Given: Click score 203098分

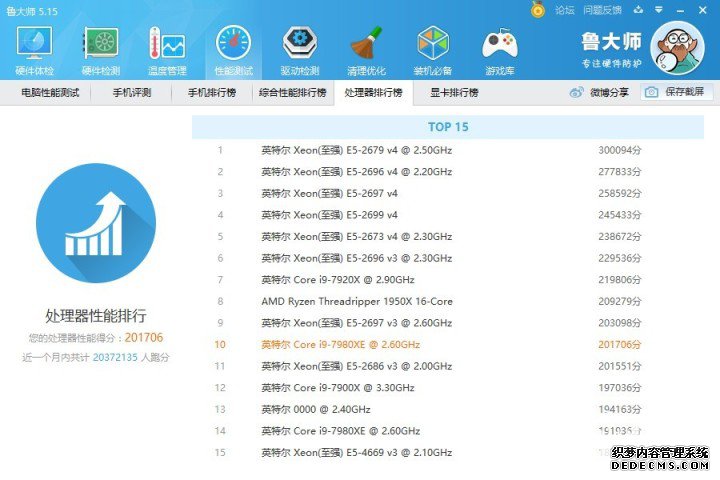Looking at the screenshot, I should tap(619, 323).
